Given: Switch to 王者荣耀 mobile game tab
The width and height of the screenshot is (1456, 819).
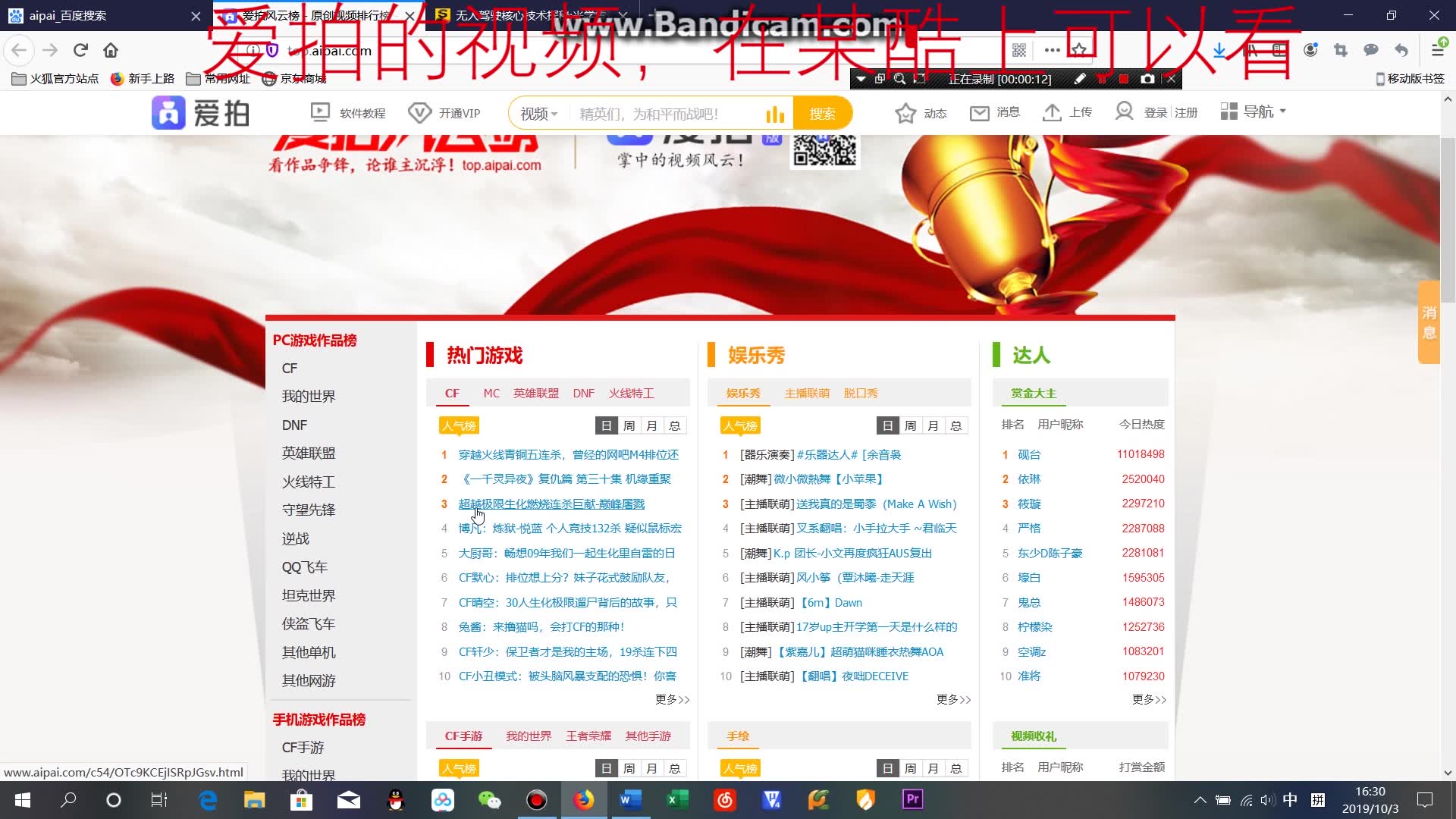Looking at the screenshot, I should pos(588,736).
